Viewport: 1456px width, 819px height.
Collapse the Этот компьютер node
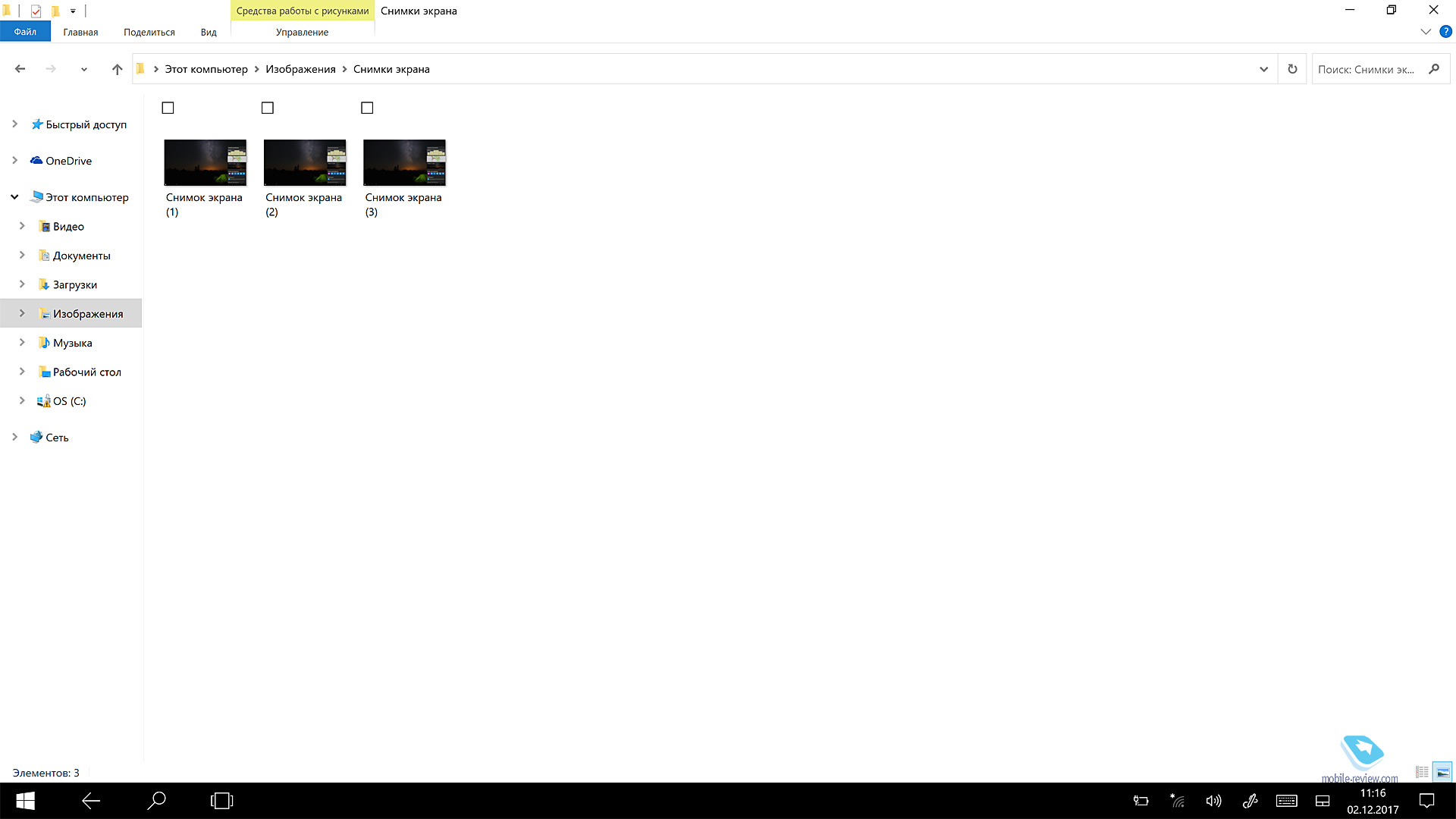14,196
